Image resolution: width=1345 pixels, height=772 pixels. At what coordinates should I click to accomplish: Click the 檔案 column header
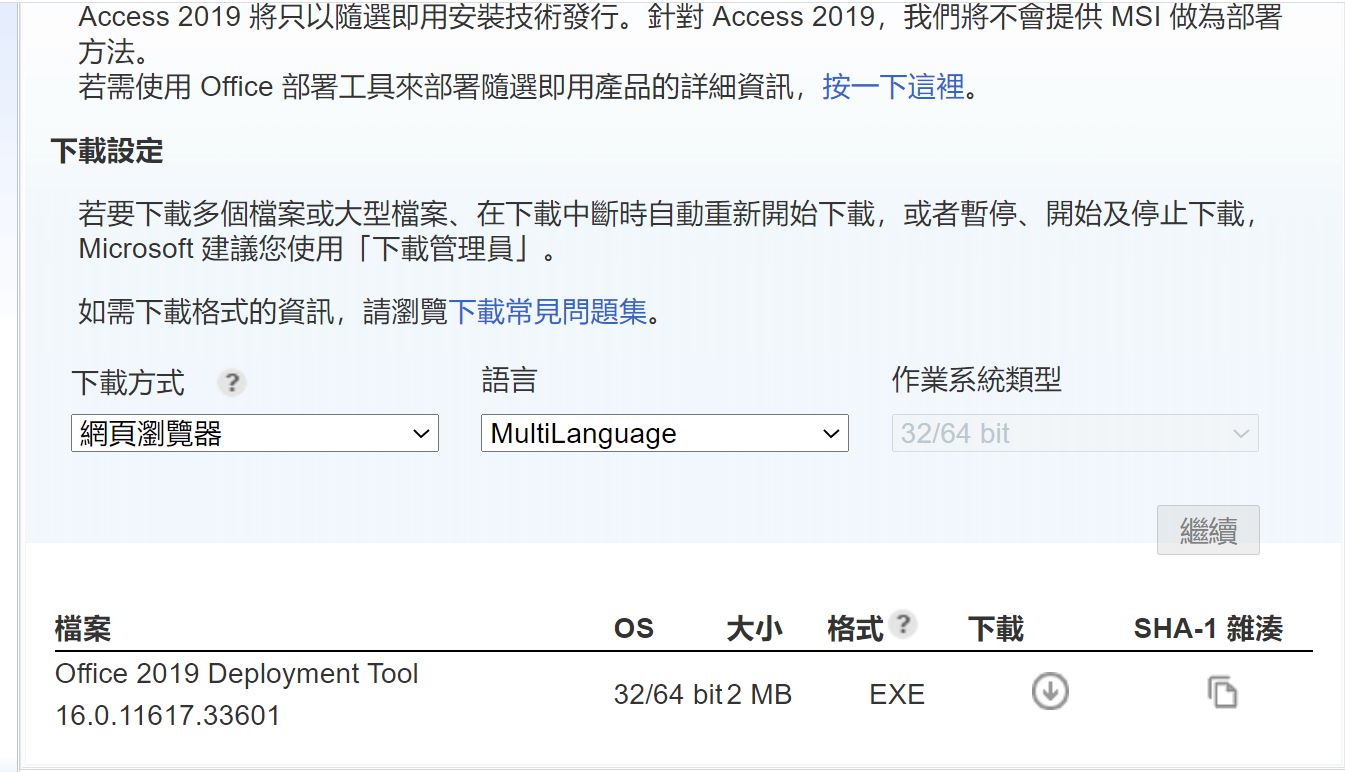[83, 629]
